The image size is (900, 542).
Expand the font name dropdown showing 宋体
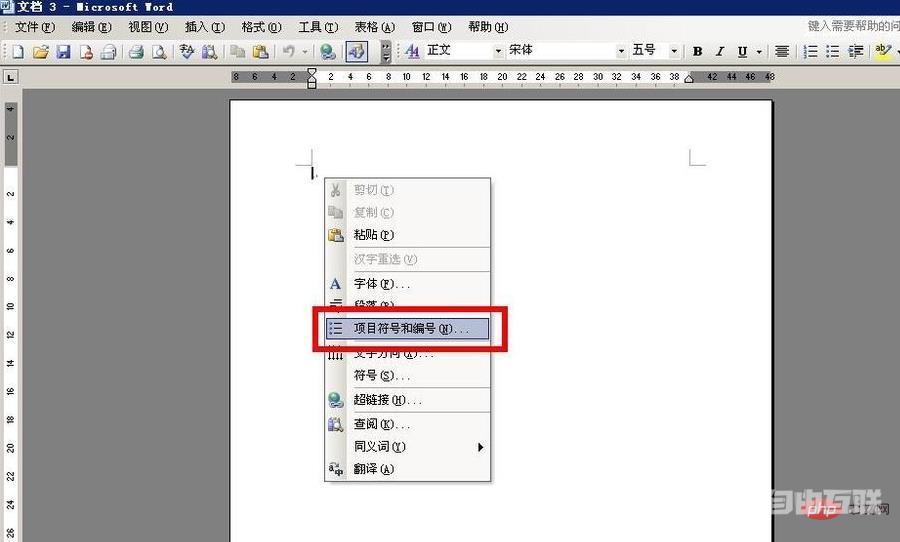pos(621,51)
